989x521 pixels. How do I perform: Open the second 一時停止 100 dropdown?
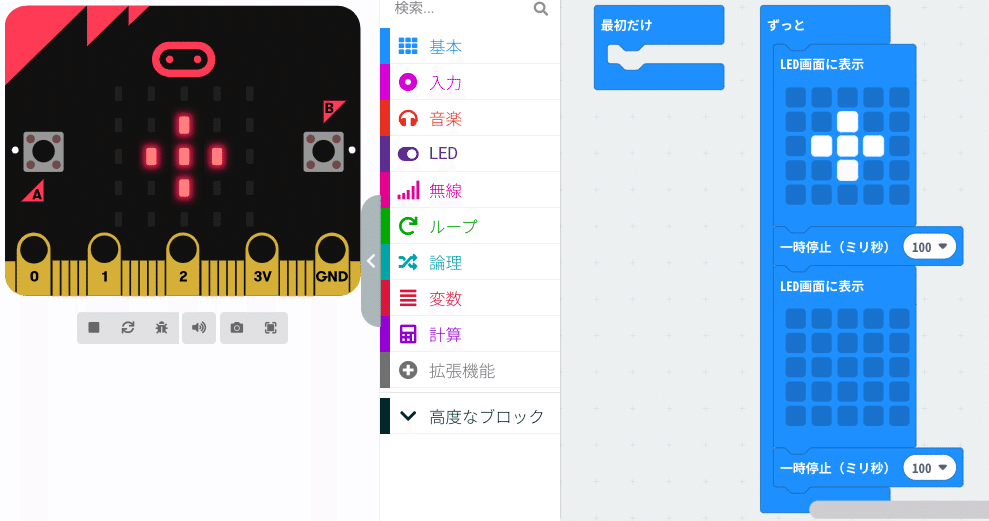coord(930,468)
